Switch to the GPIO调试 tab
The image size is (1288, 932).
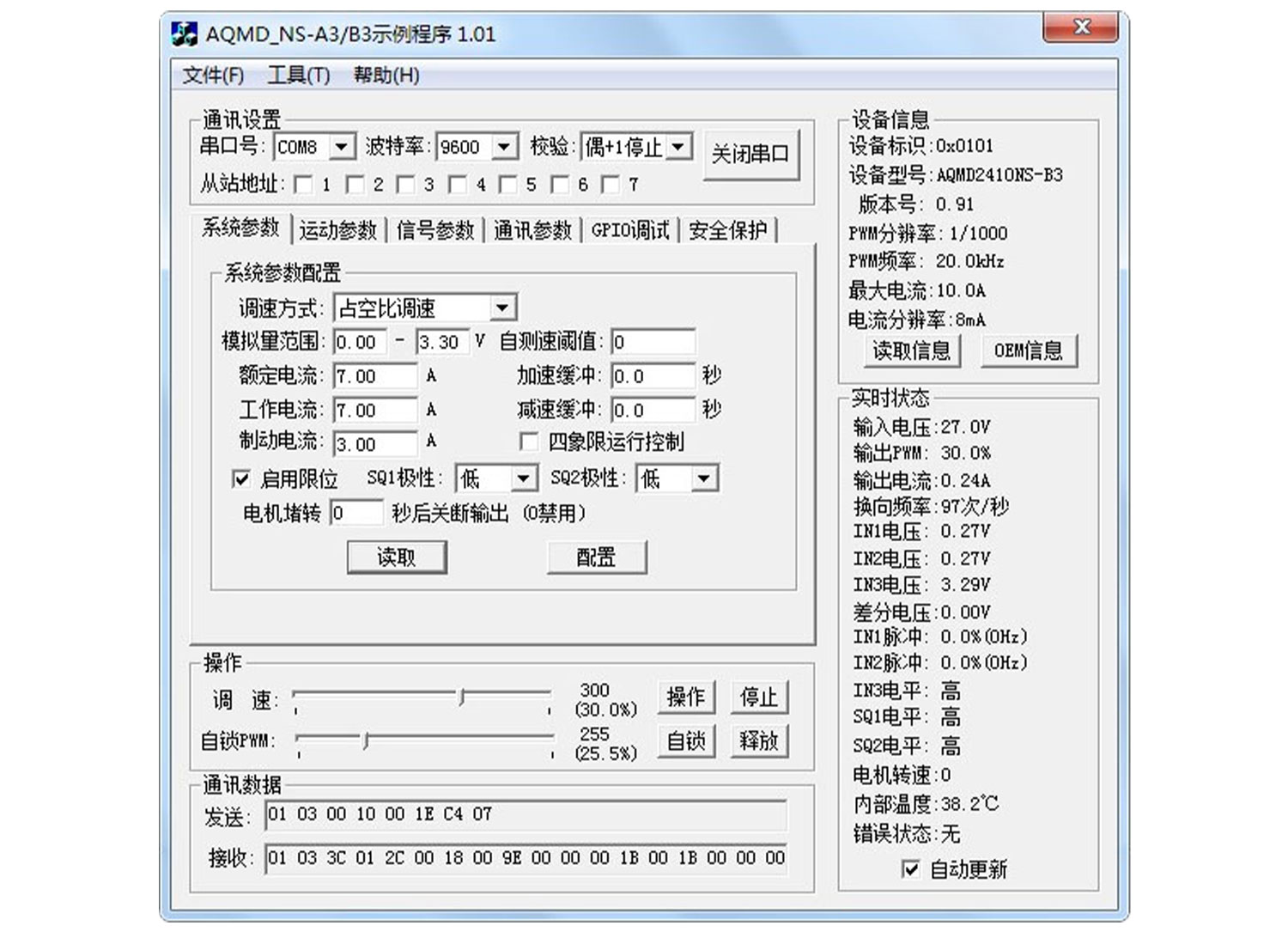coord(630,229)
